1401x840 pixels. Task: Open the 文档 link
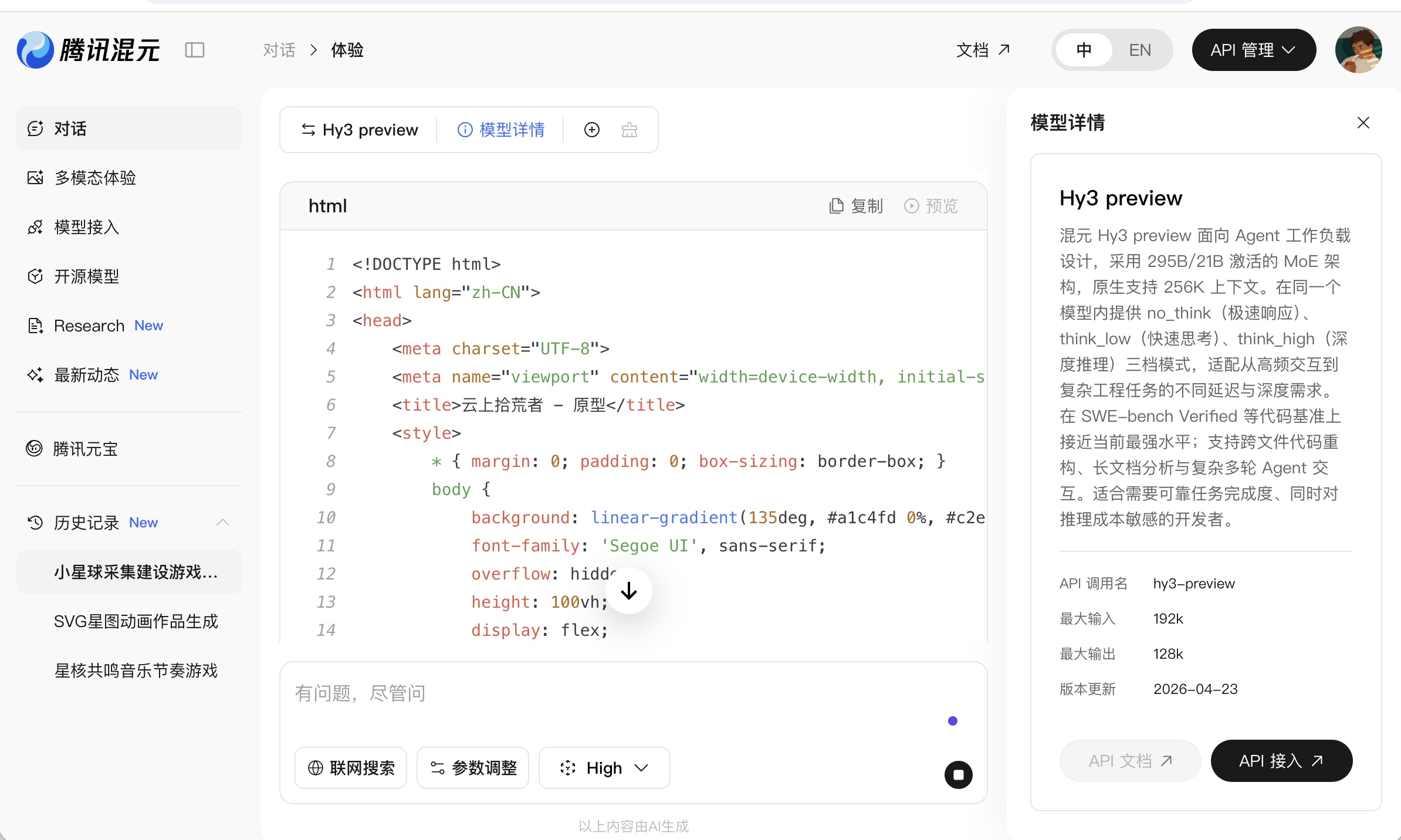[x=983, y=50]
